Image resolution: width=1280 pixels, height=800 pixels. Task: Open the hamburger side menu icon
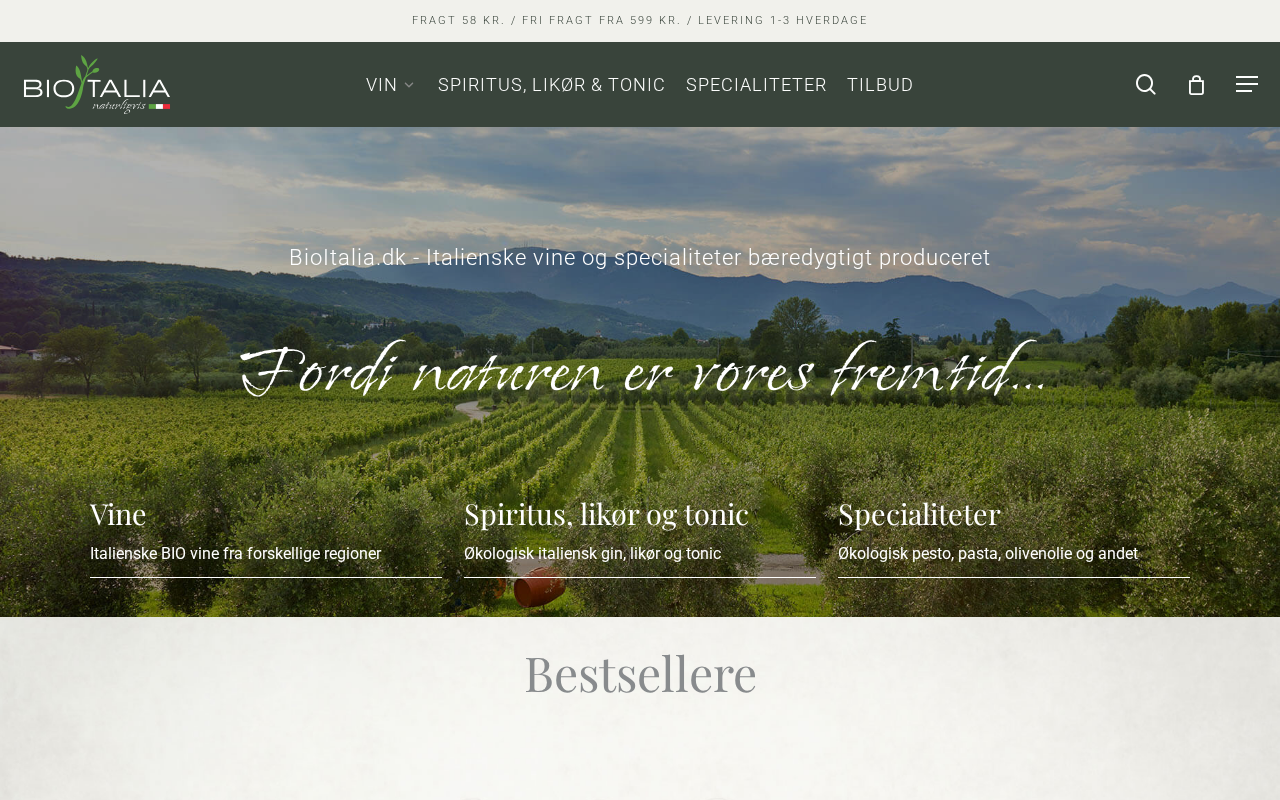[1247, 85]
